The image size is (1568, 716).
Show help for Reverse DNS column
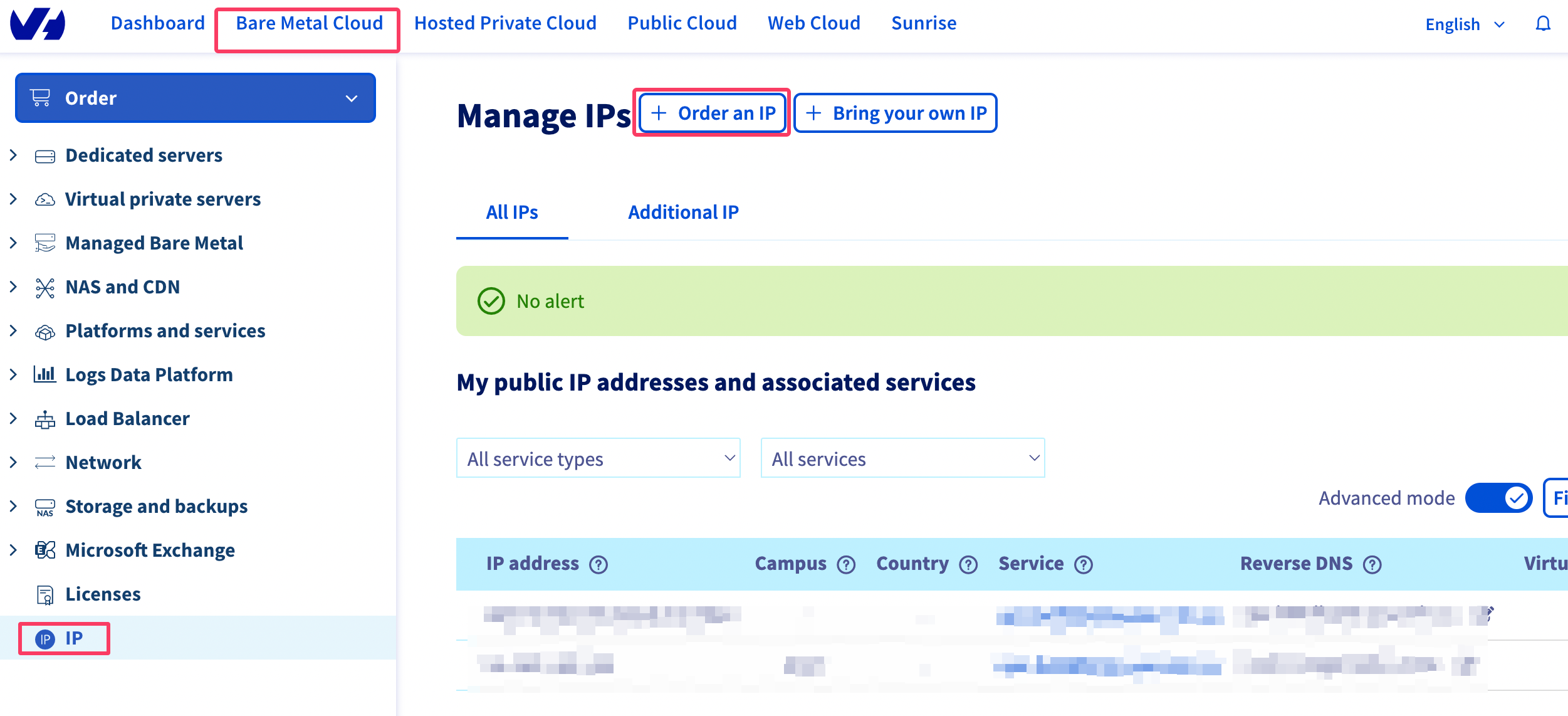coord(1372,565)
